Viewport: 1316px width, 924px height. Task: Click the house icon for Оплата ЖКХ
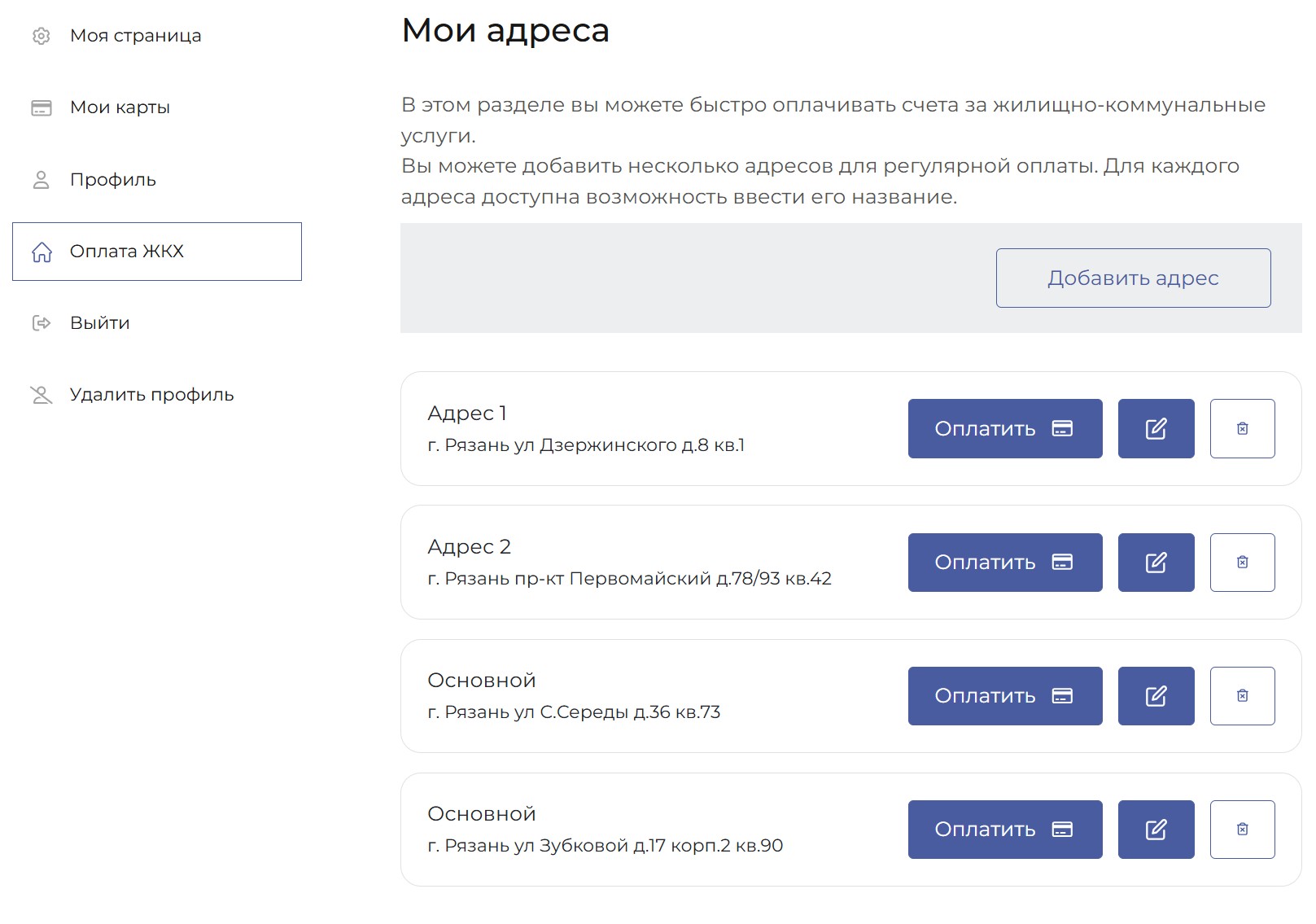42,252
